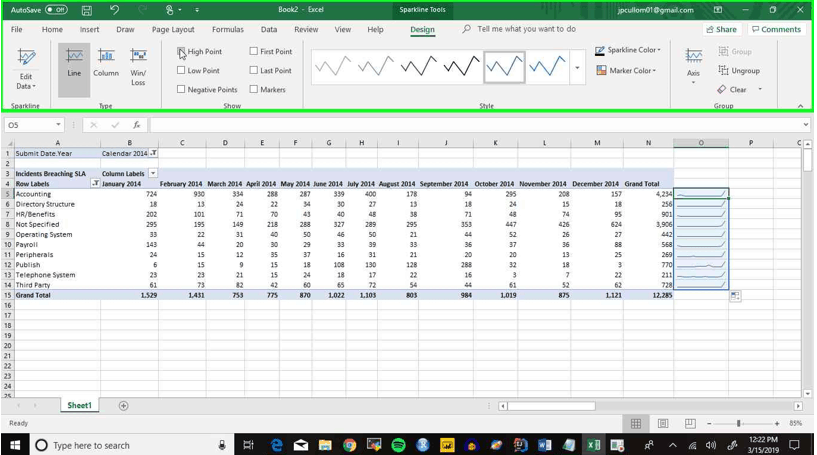Switch to Page Layout view

coord(663,424)
